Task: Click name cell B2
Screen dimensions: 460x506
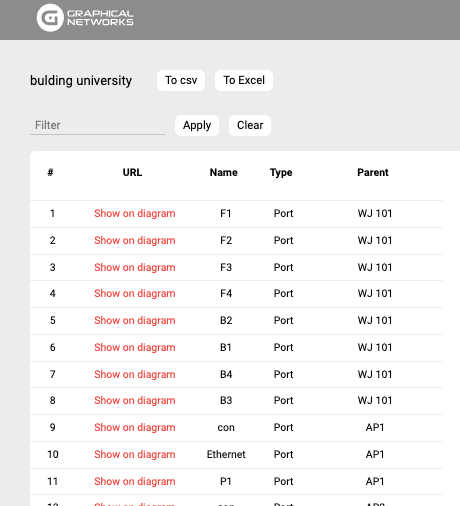Action: [x=226, y=320]
